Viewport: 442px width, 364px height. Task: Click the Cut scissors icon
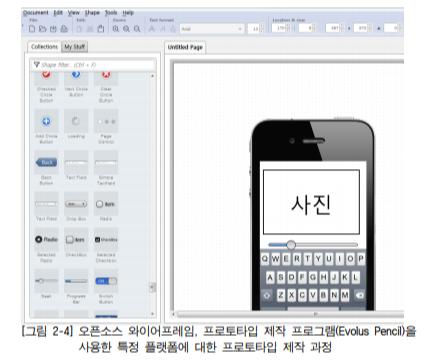(x=90, y=29)
